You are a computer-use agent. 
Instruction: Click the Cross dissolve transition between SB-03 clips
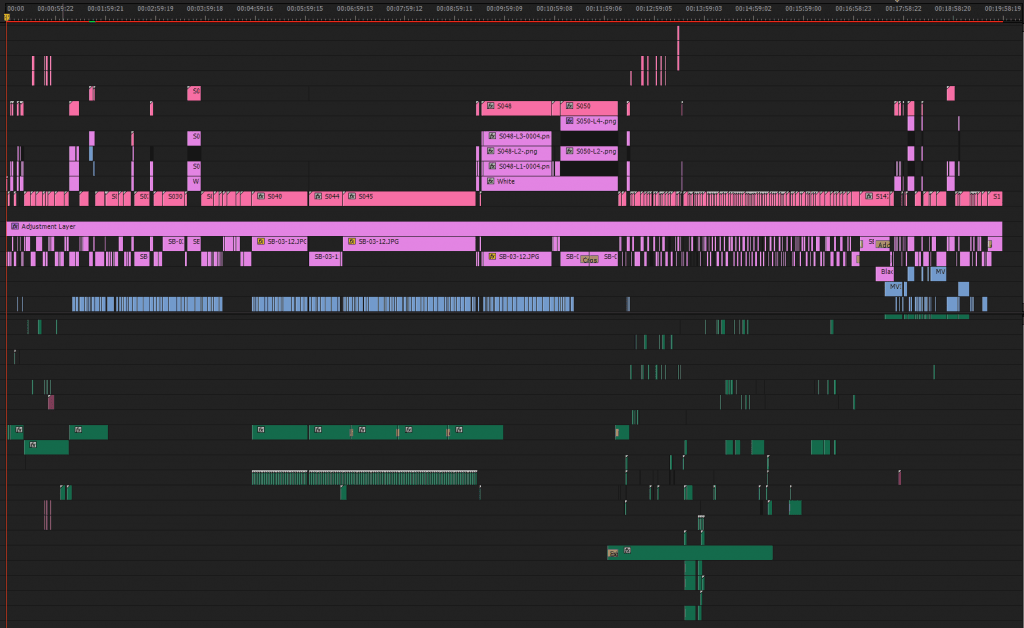point(590,259)
